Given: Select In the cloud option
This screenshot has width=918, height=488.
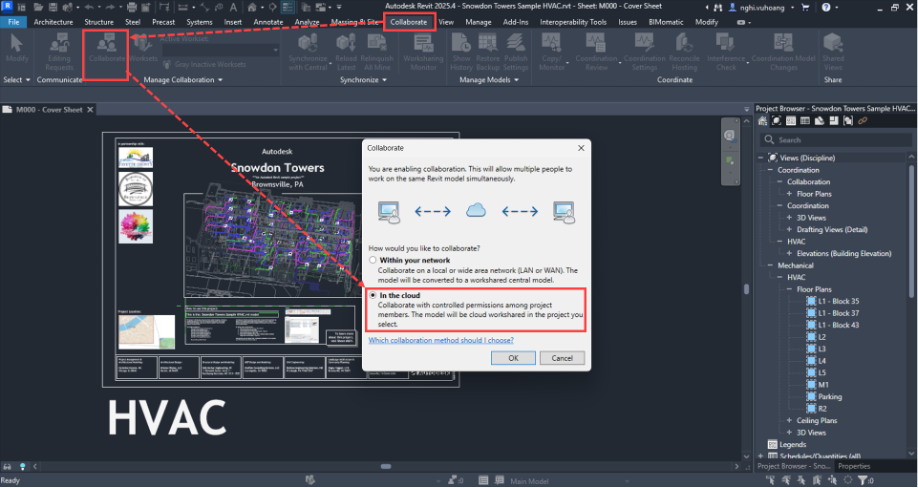Looking at the screenshot, I should (372, 295).
